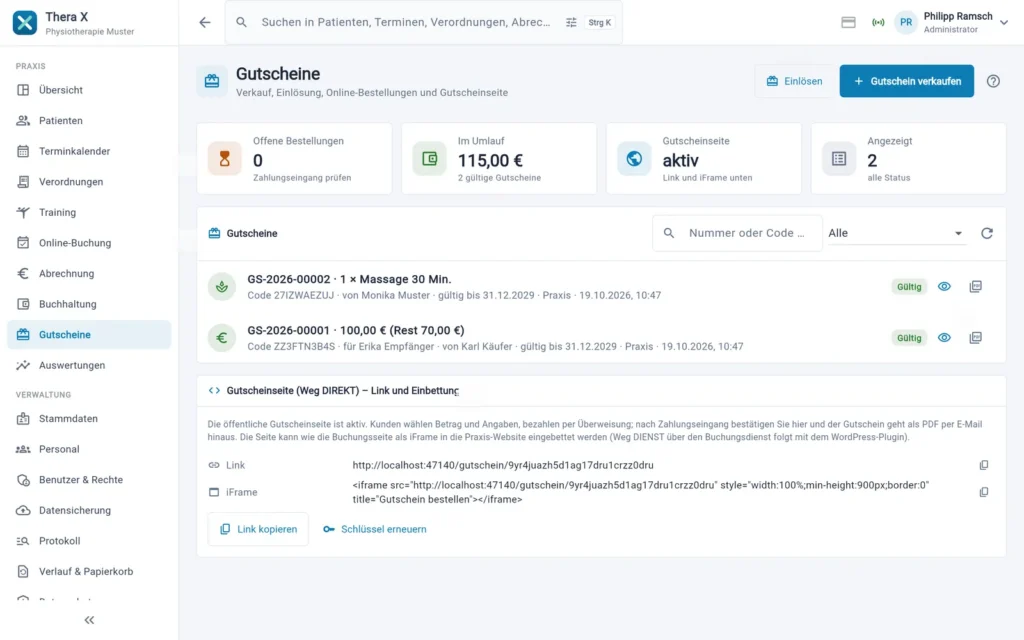Click the PR user avatar
The height and width of the screenshot is (640, 1024).
pos(906,22)
